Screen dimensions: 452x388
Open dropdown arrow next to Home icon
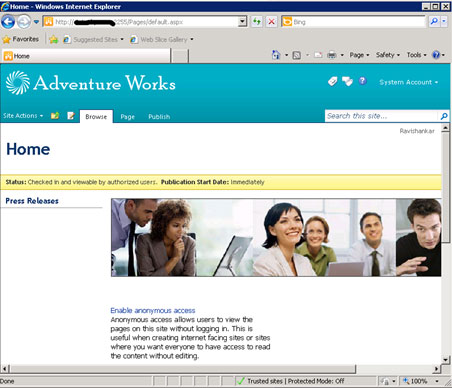[x=286, y=55]
